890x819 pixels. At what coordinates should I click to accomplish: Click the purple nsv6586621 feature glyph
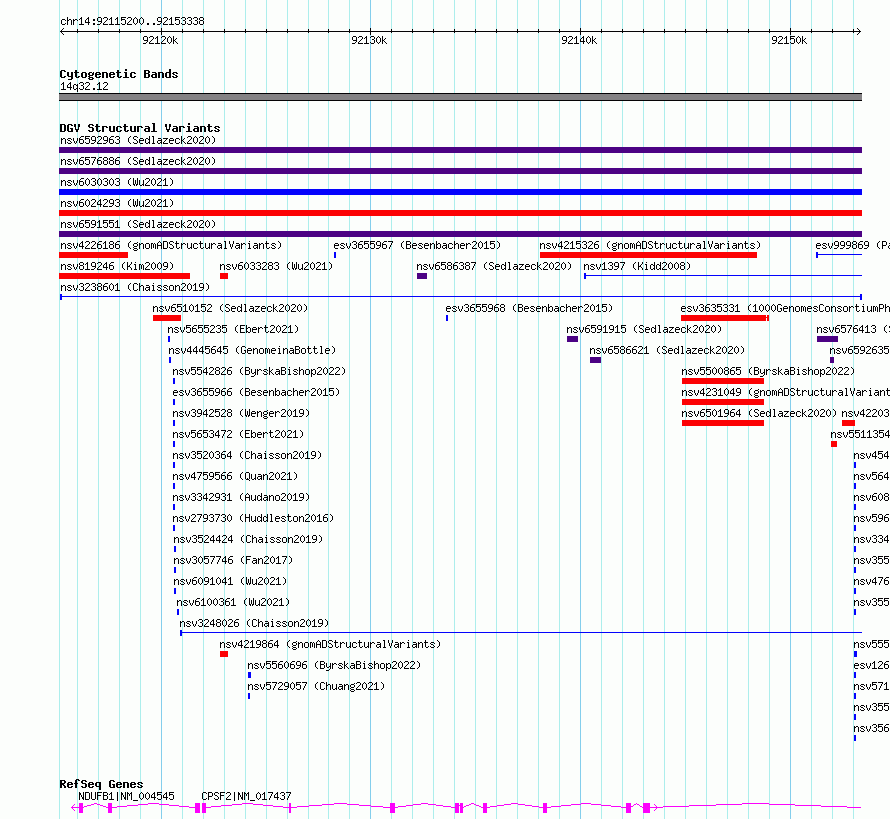[x=595, y=360]
